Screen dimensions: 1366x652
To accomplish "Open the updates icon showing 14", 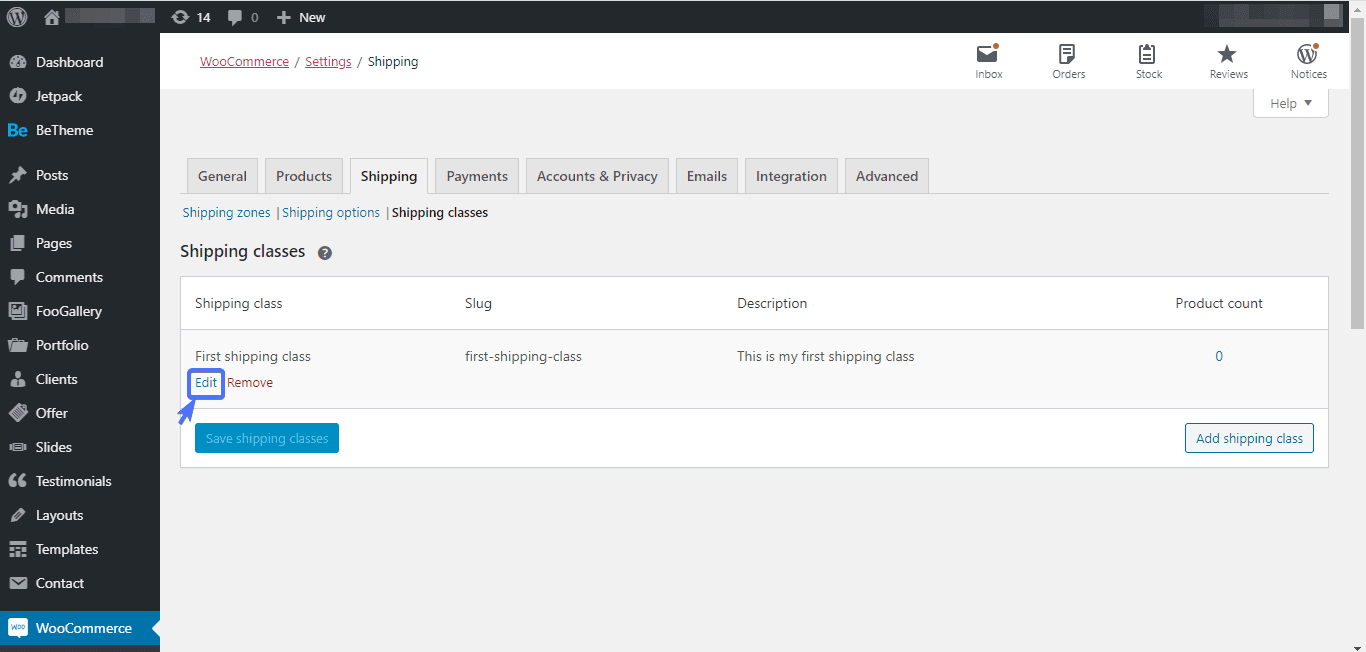I will pos(180,17).
